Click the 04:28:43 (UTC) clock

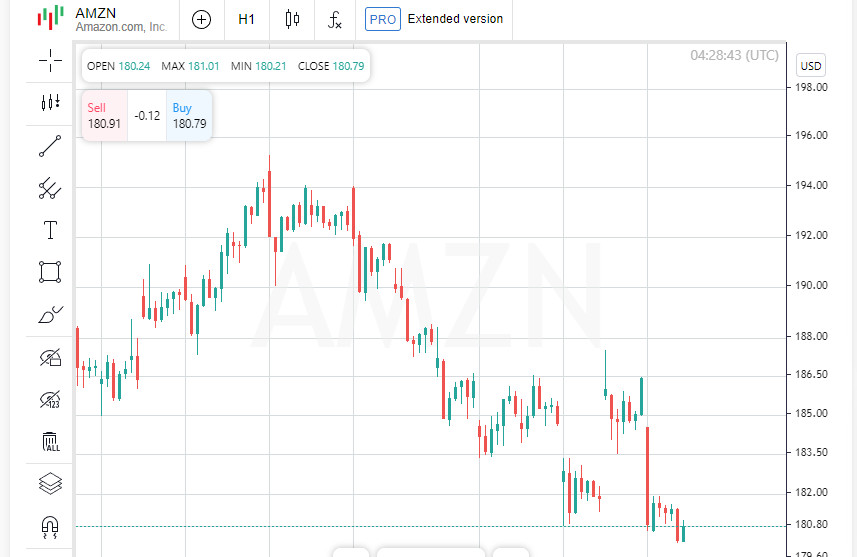click(x=734, y=55)
